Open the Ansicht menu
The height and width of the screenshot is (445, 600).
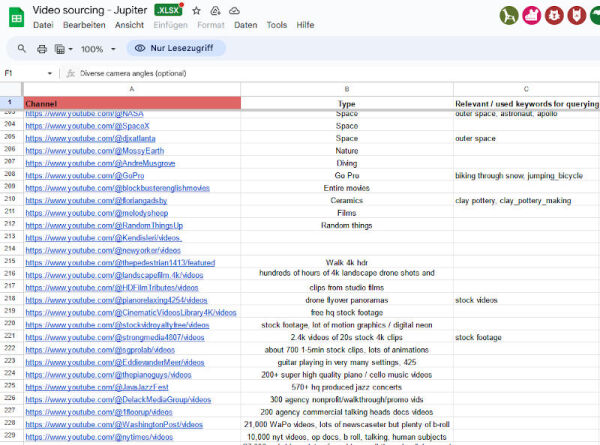[129, 25]
